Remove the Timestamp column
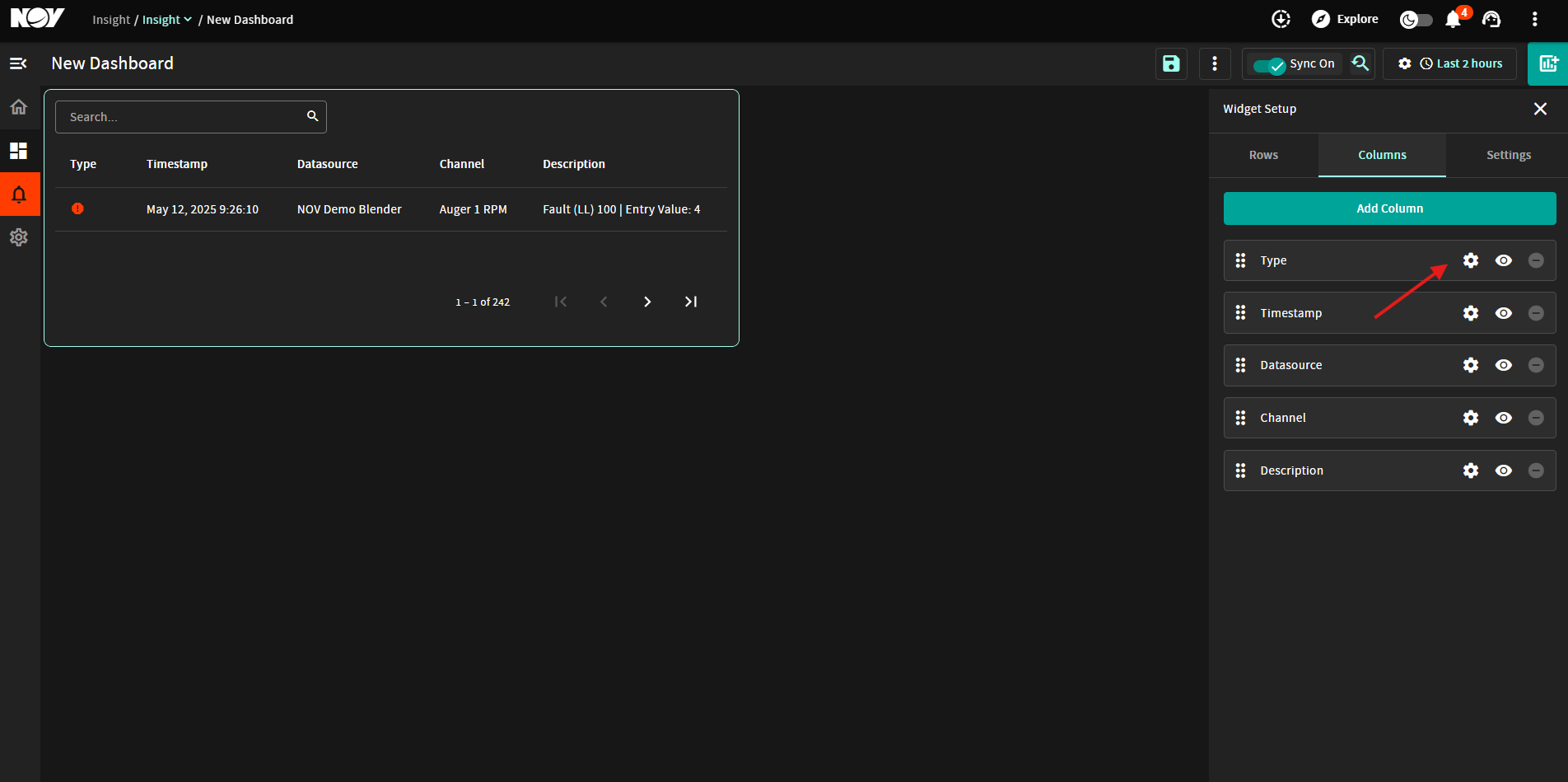This screenshot has height=782, width=1568. click(1536, 313)
